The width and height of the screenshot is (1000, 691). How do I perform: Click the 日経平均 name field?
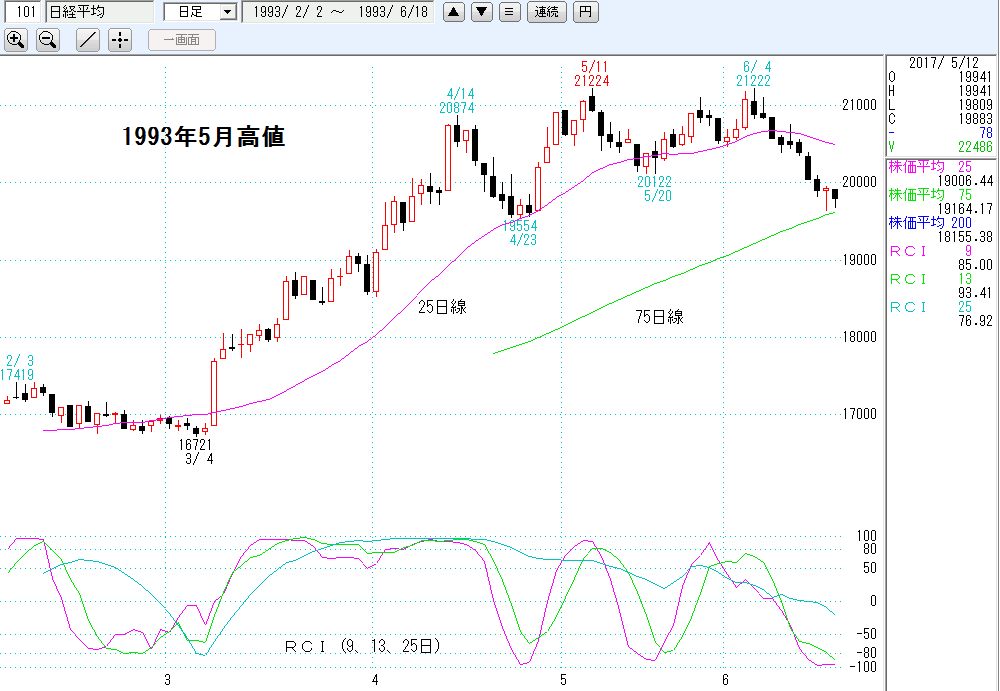tap(100, 12)
